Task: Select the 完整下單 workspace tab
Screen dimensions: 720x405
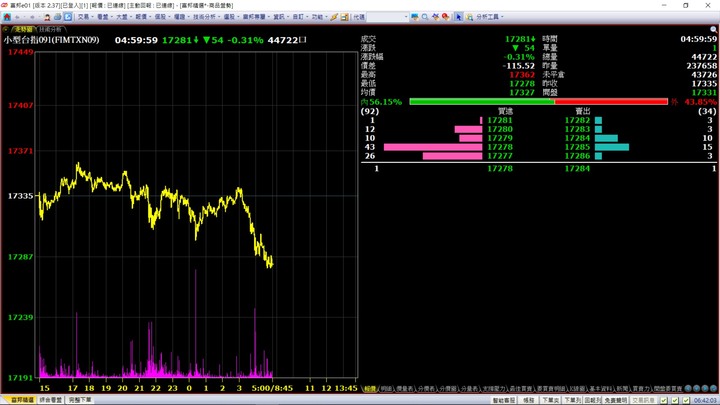Action: pos(80,400)
